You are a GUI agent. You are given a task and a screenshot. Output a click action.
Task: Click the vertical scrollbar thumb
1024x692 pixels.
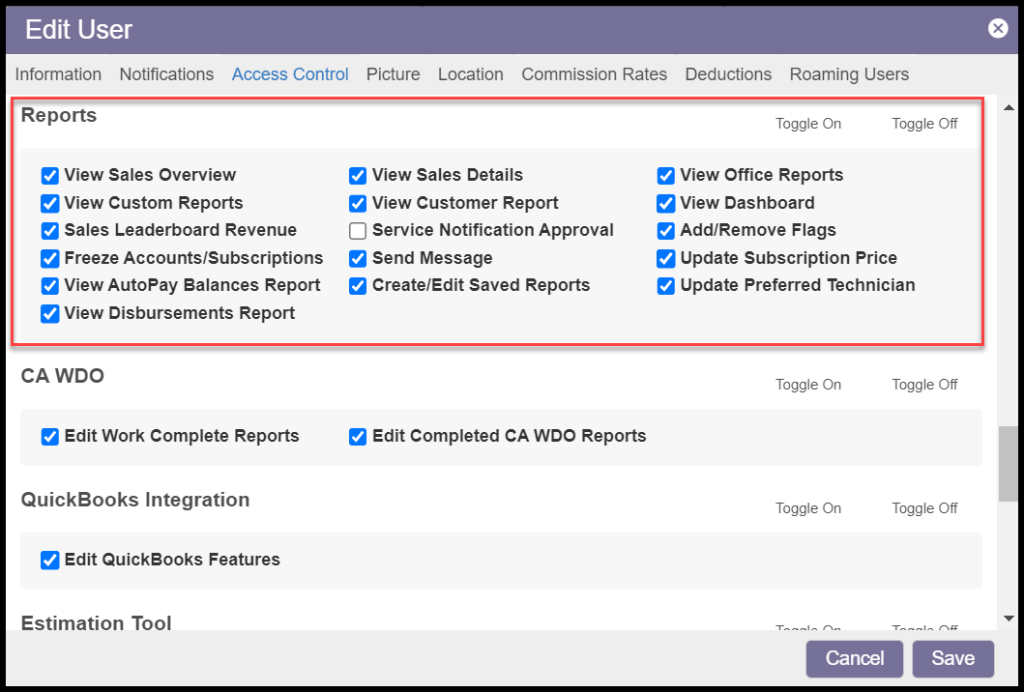click(1008, 463)
